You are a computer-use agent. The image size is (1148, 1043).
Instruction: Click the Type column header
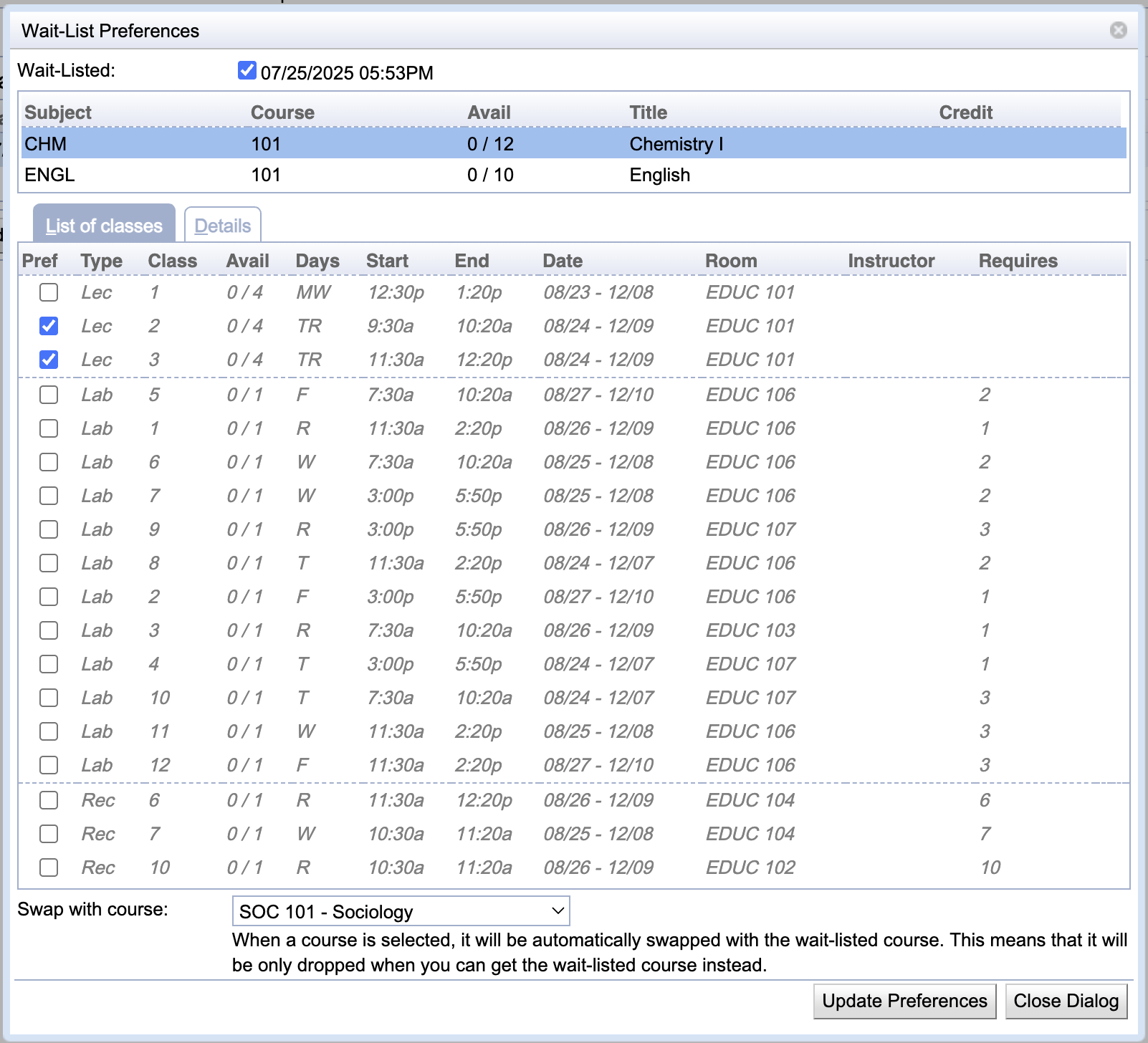pos(101,261)
